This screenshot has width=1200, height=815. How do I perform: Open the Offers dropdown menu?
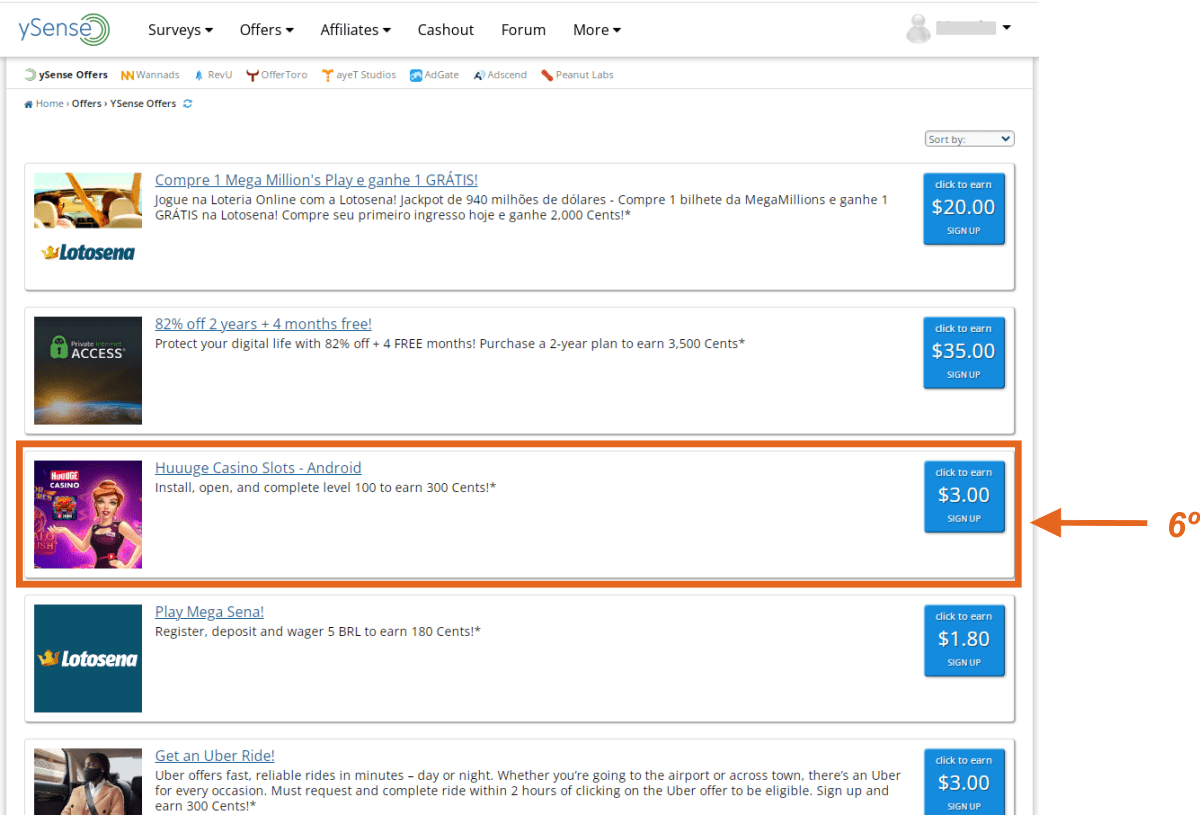[x=266, y=30]
